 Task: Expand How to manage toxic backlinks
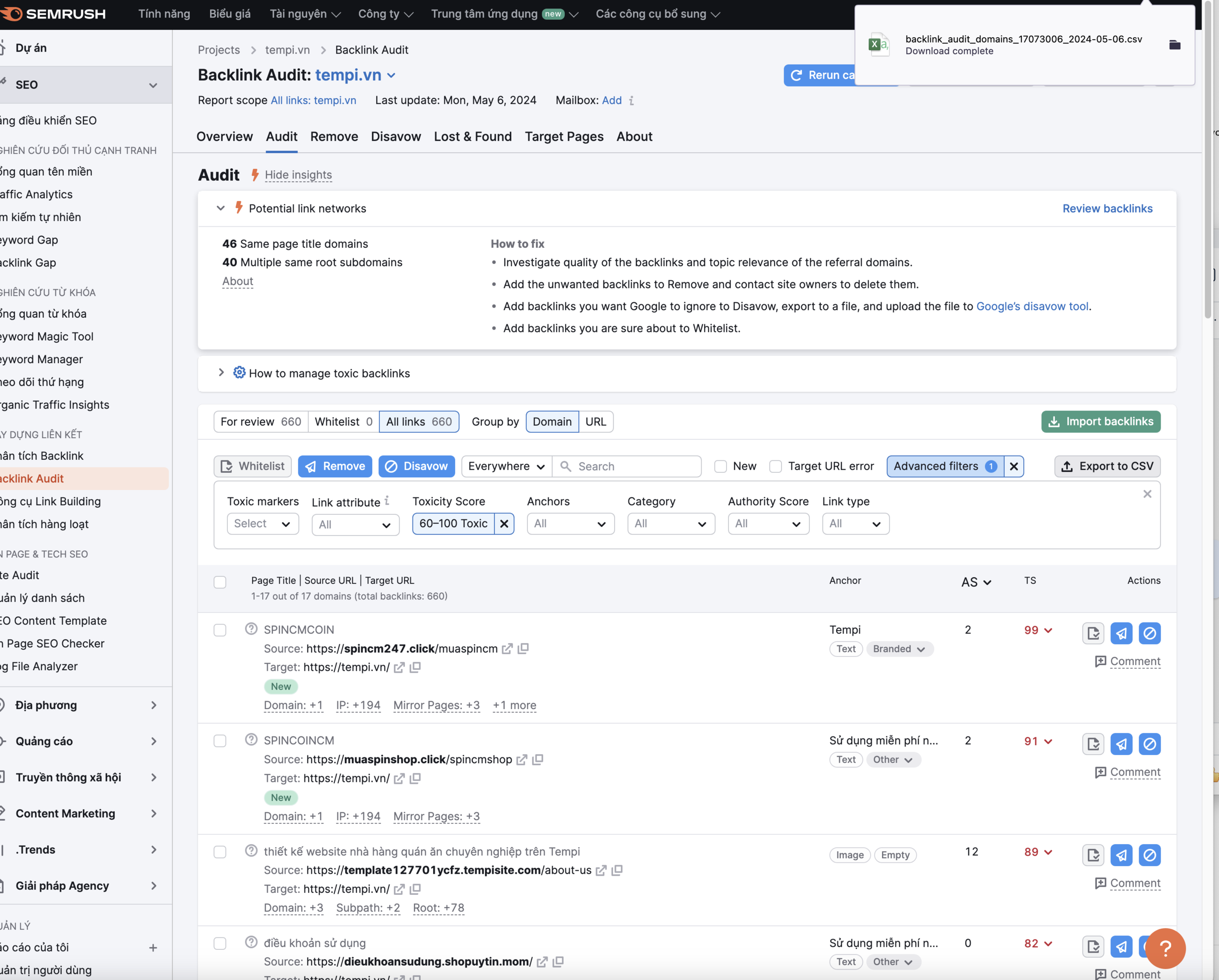pyautogui.click(x=221, y=373)
